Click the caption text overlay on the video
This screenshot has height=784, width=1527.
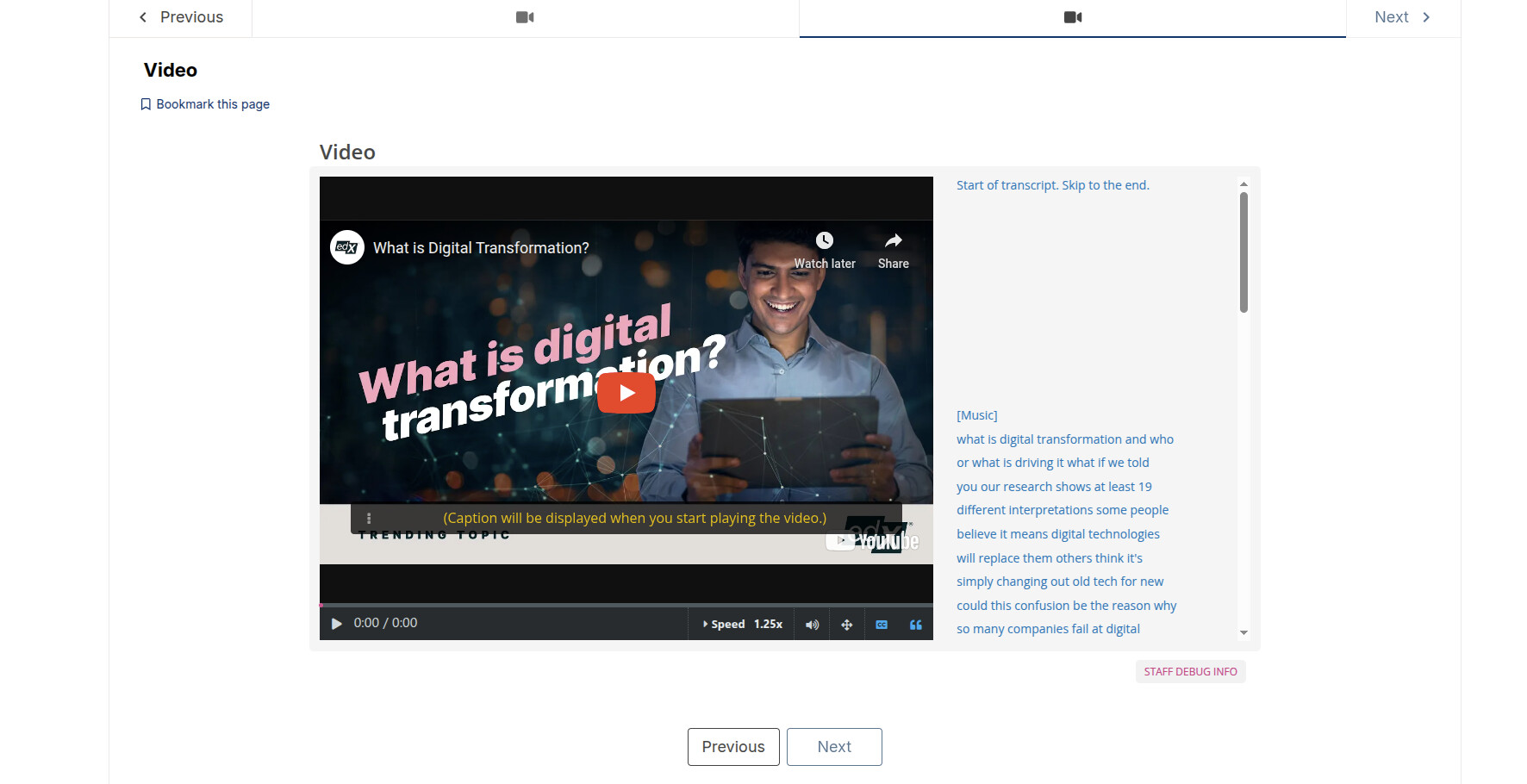[x=635, y=519]
